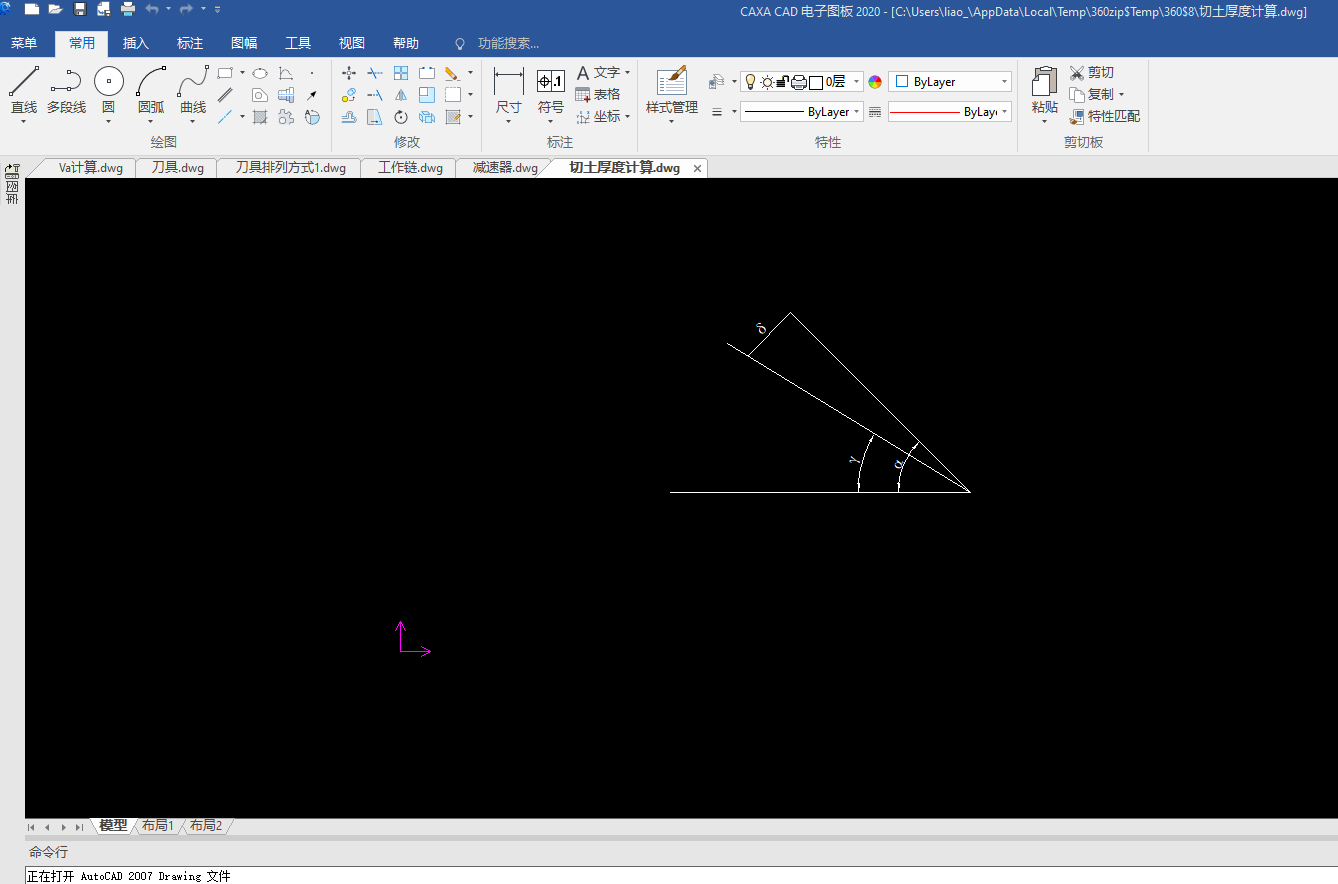Click the 剪切 cut button
Viewport: 1338px width, 884px height.
coord(1091,73)
